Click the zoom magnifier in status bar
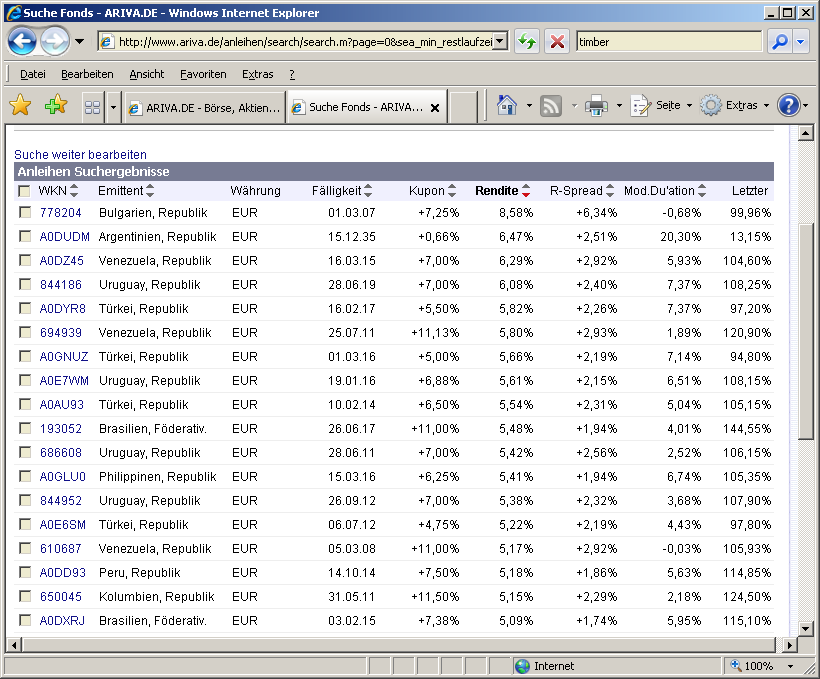 (x=736, y=665)
